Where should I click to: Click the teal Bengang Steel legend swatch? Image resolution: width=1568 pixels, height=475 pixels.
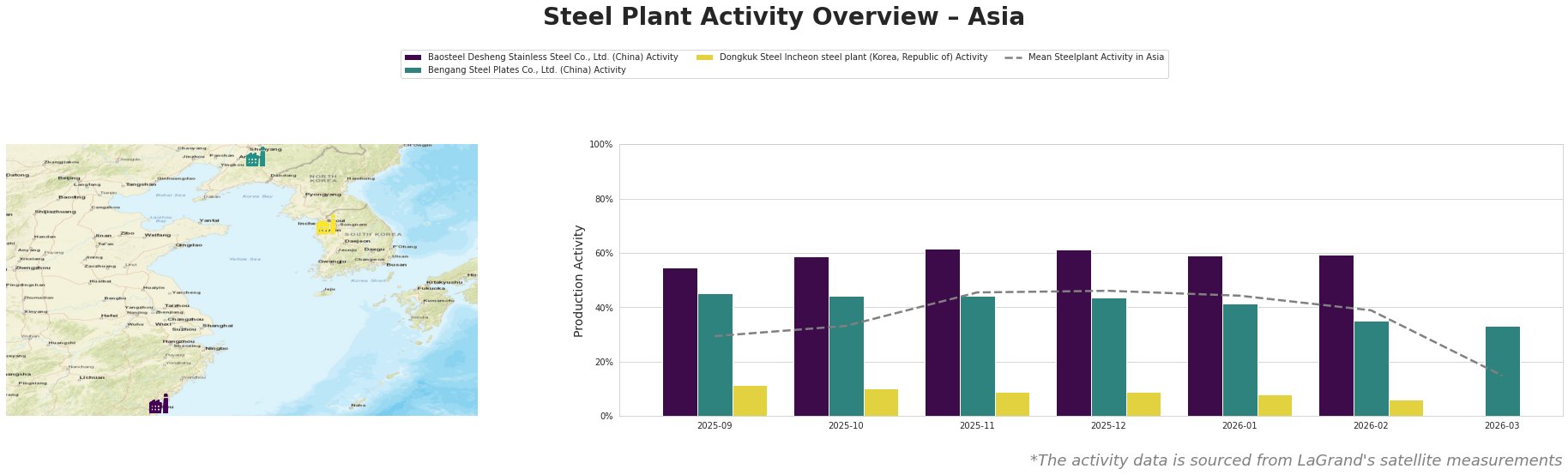[x=413, y=70]
